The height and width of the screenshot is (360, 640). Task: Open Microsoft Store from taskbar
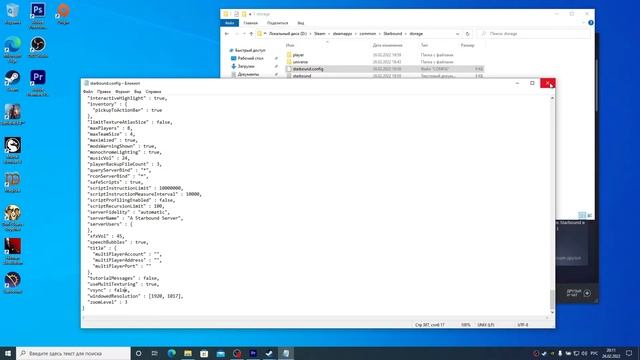point(204,353)
